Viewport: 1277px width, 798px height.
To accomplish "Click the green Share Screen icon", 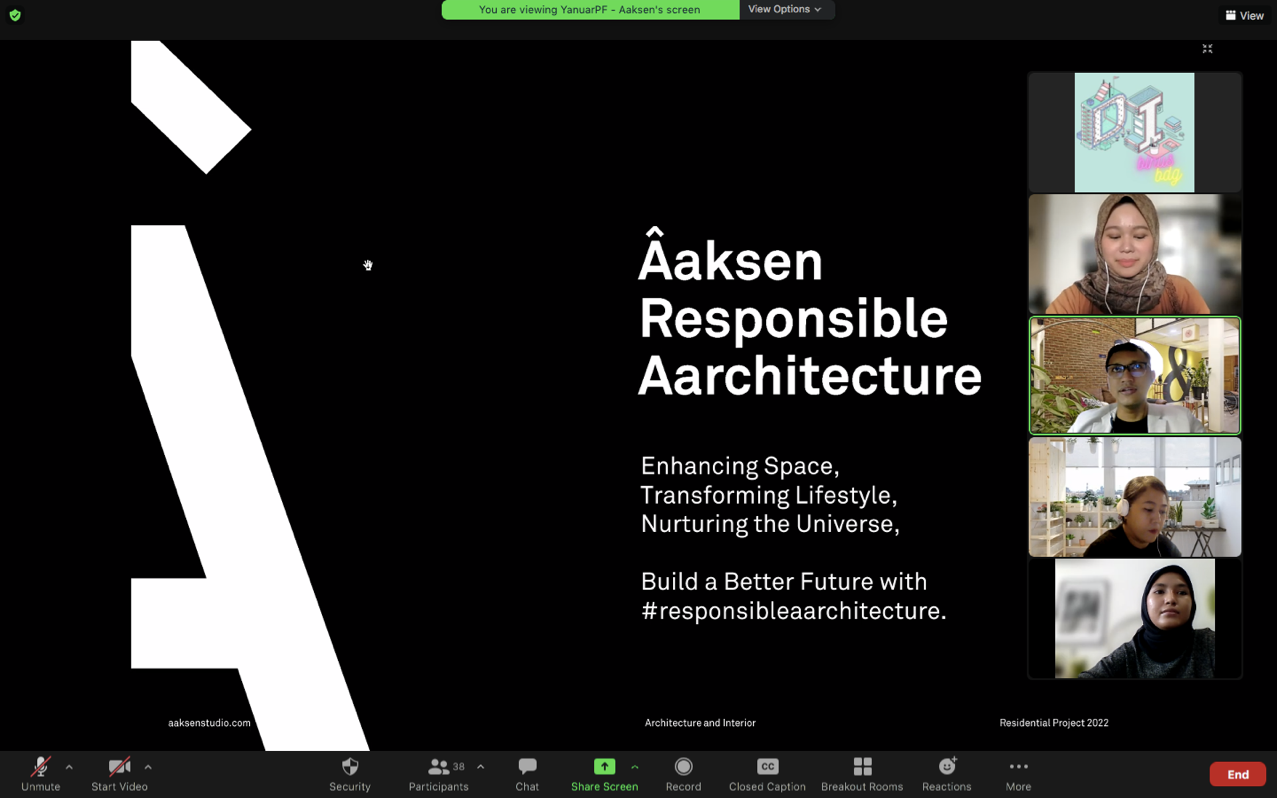I will 604,767.
